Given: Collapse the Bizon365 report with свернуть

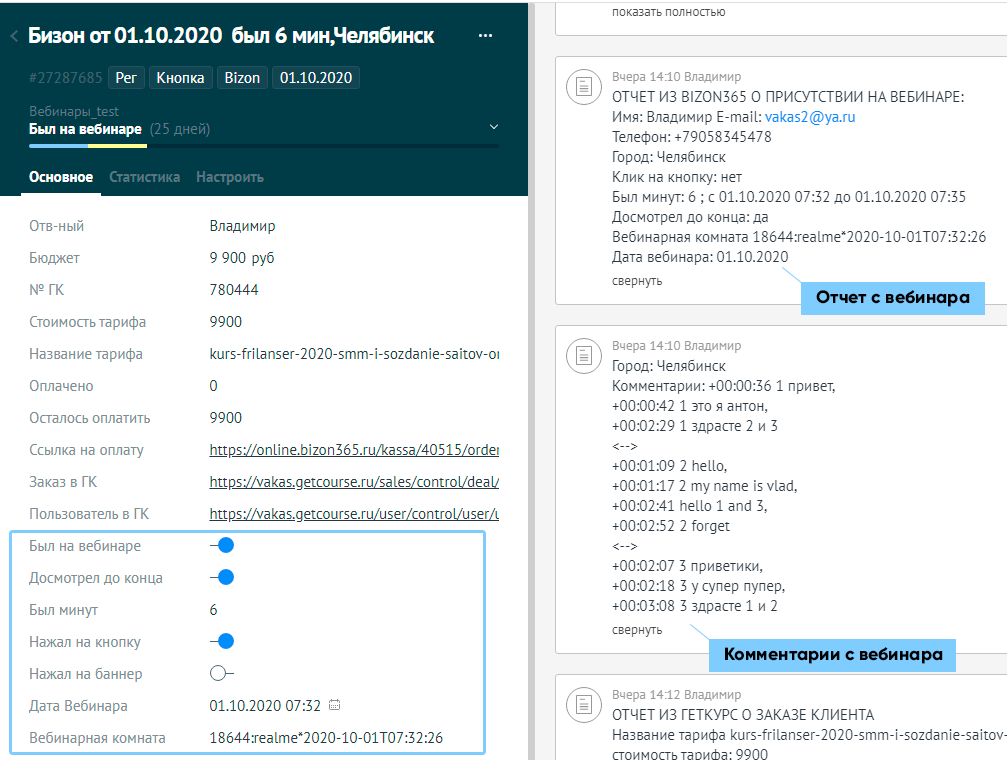Looking at the screenshot, I should click(637, 281).
